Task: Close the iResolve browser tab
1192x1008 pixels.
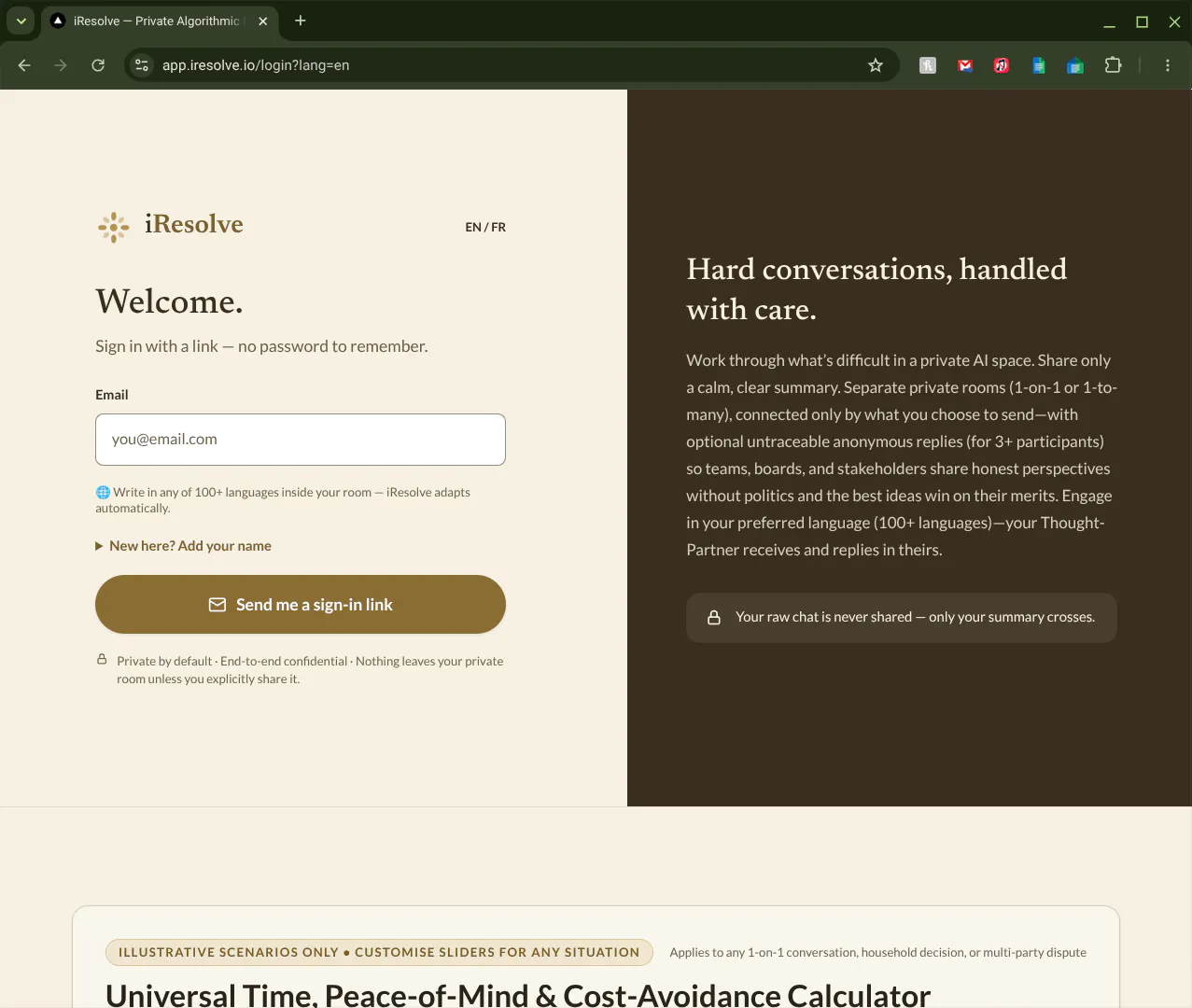Action: [x=263, y=21]
